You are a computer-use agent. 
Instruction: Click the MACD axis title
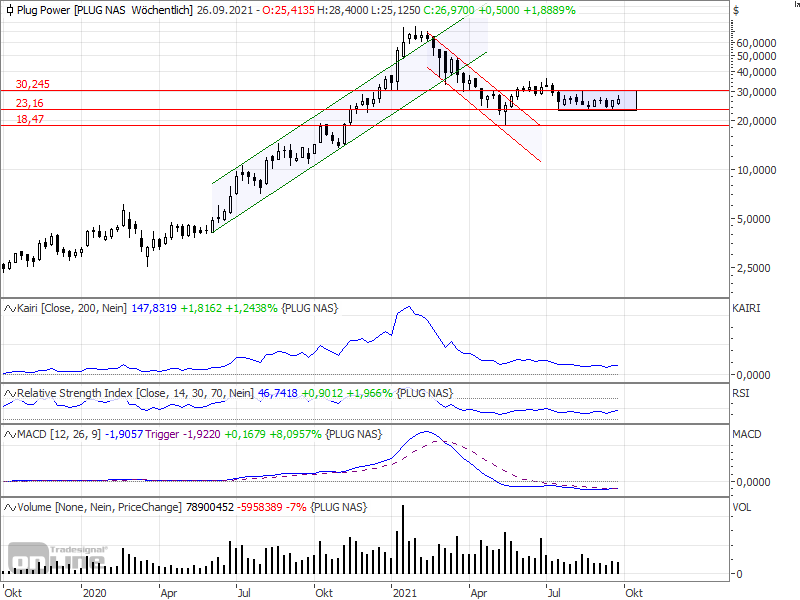point(747,434)
